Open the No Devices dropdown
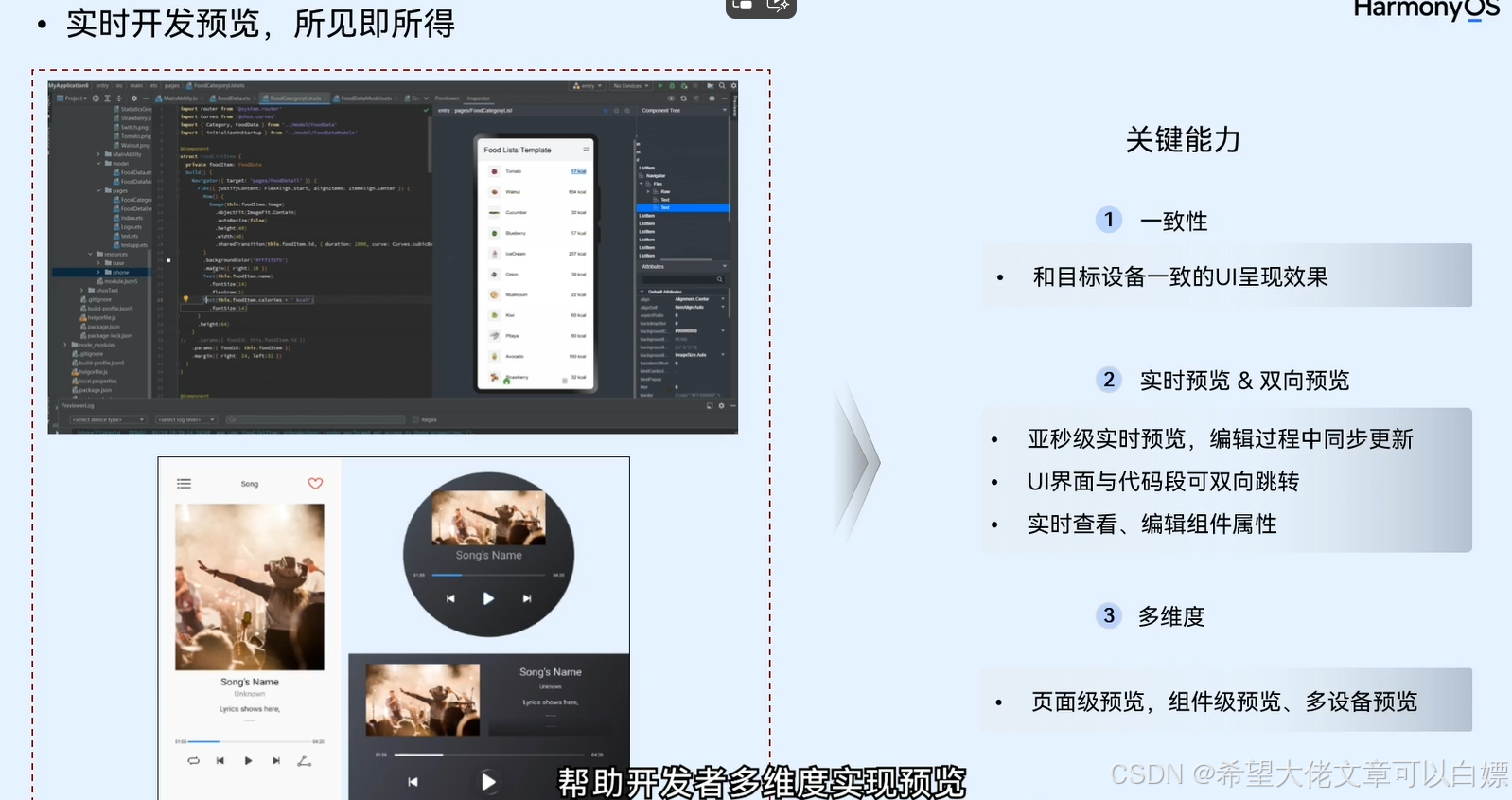Viewport: 1512px width, 800px height. [630, 86]
